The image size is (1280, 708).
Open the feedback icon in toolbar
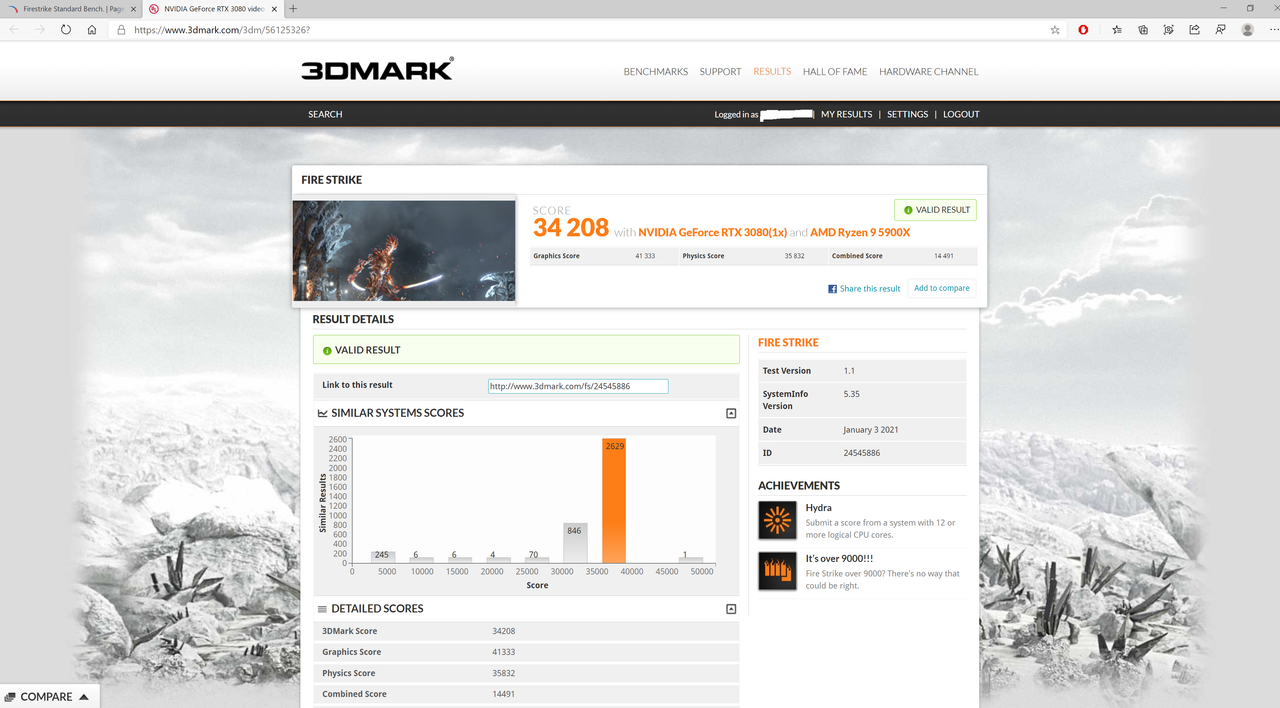(x=1220, y=30)
